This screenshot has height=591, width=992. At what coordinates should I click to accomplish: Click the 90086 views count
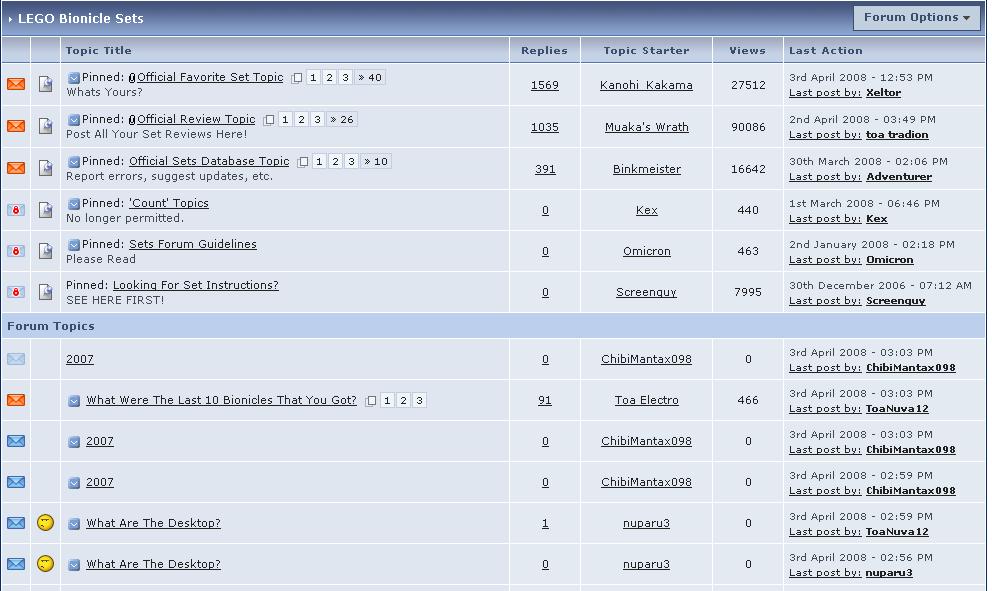pos(748,127)
